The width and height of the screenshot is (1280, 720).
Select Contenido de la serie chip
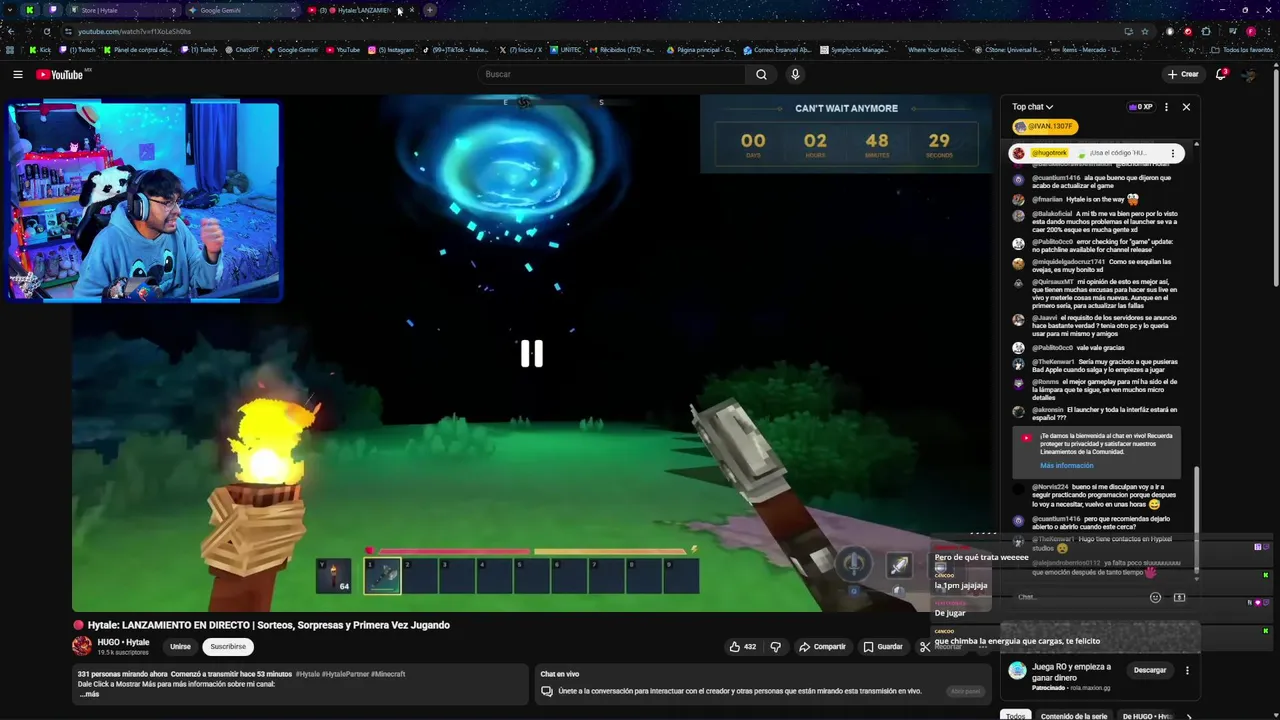pos(1074,716)
